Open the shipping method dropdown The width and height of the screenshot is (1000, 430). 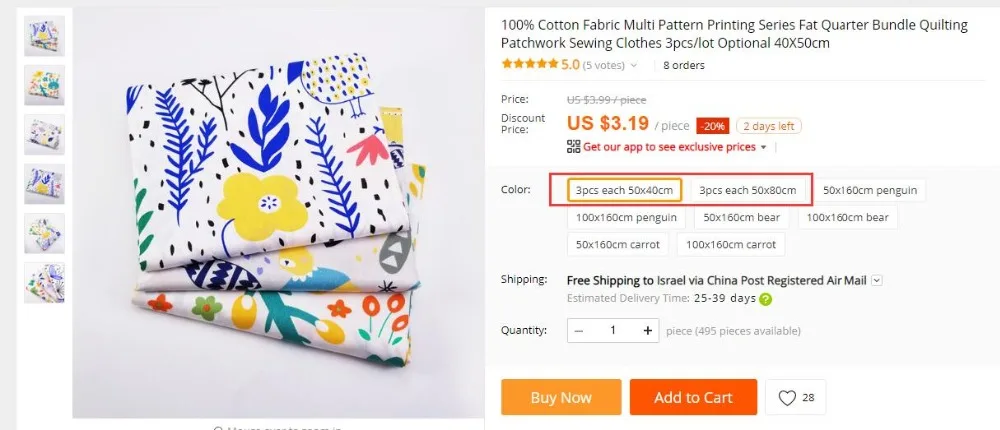coord(877,281)
